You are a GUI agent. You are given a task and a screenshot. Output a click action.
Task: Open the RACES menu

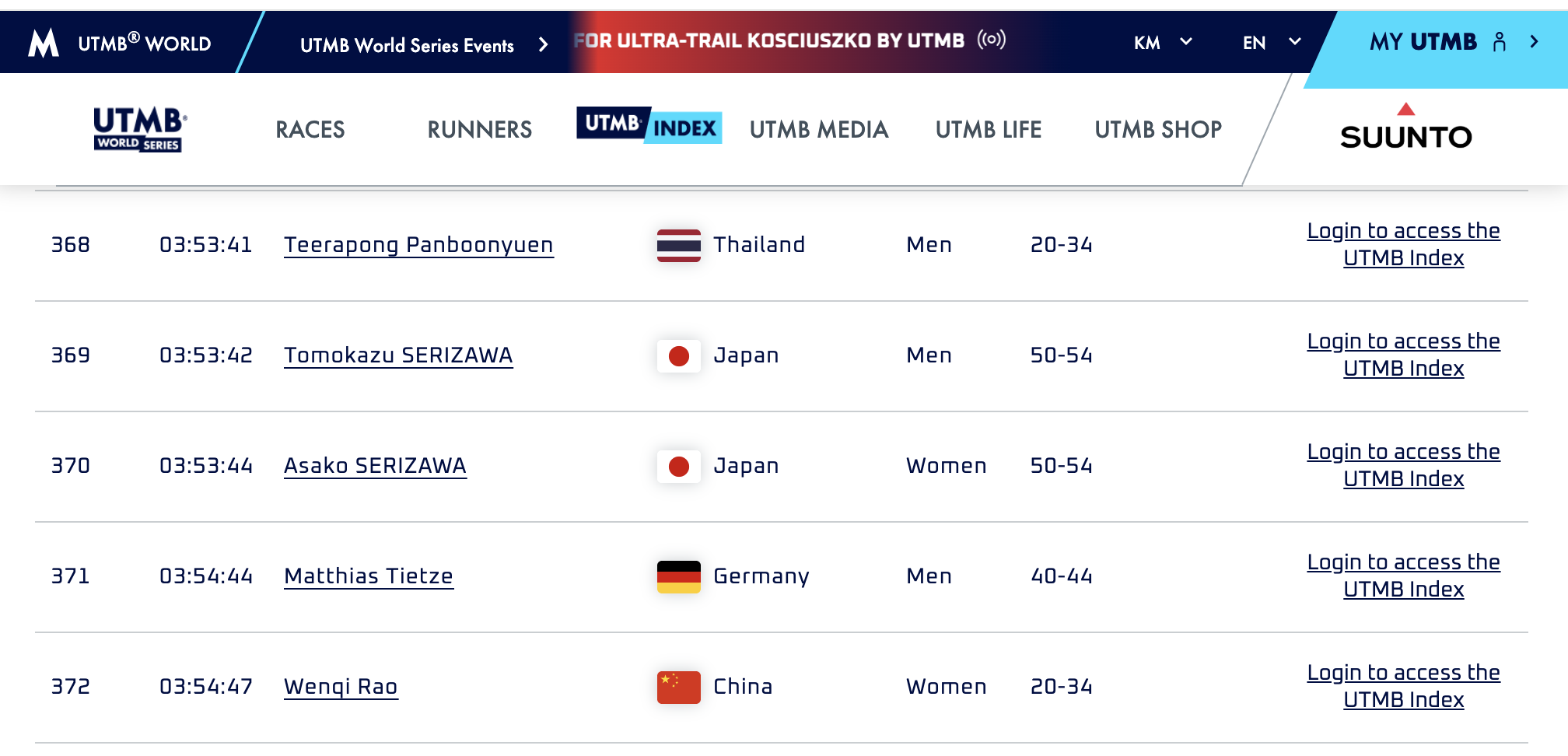click(x=309, y=130)
